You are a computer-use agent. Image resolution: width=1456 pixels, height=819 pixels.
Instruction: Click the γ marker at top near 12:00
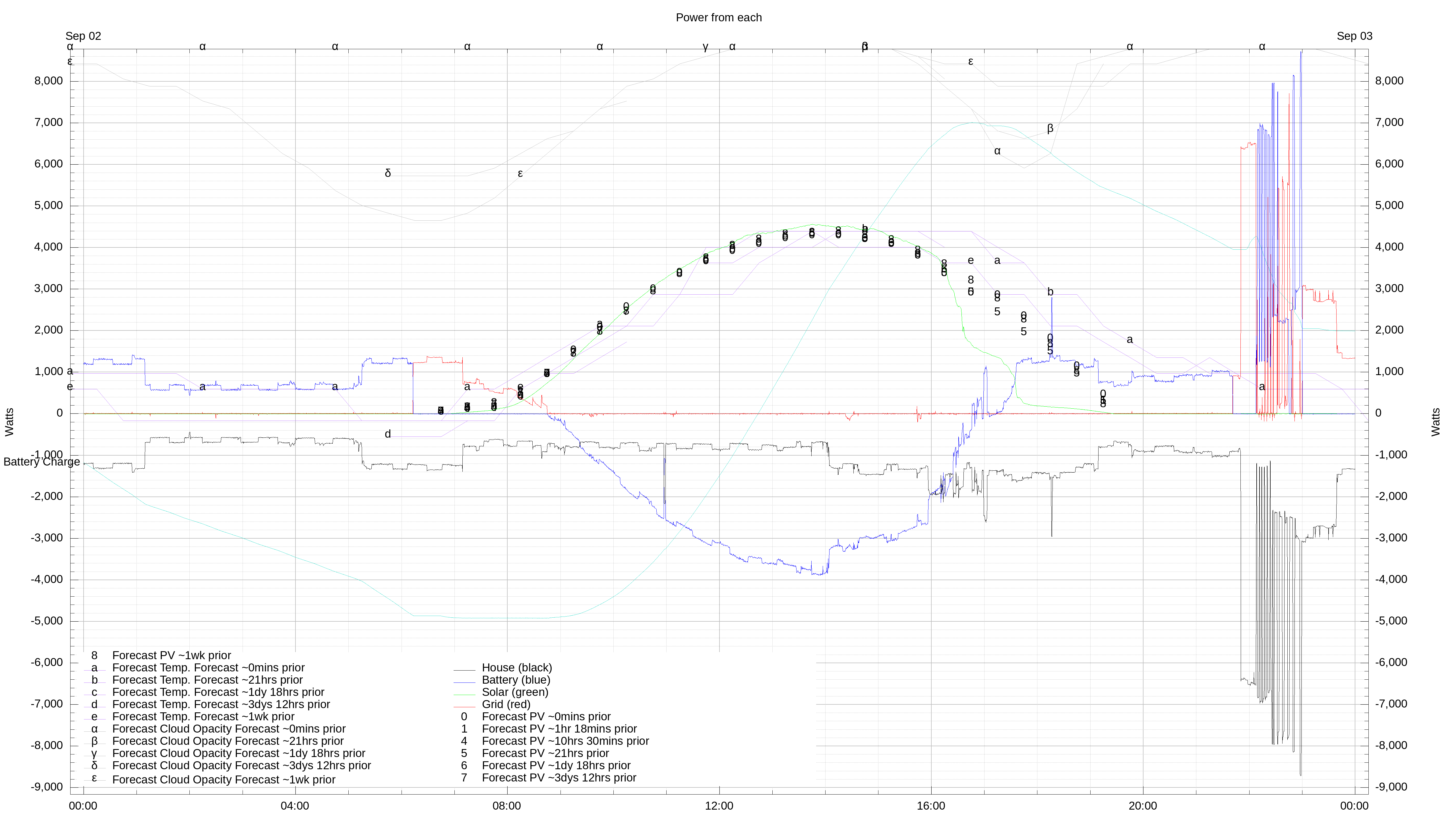tap(705, 46)
